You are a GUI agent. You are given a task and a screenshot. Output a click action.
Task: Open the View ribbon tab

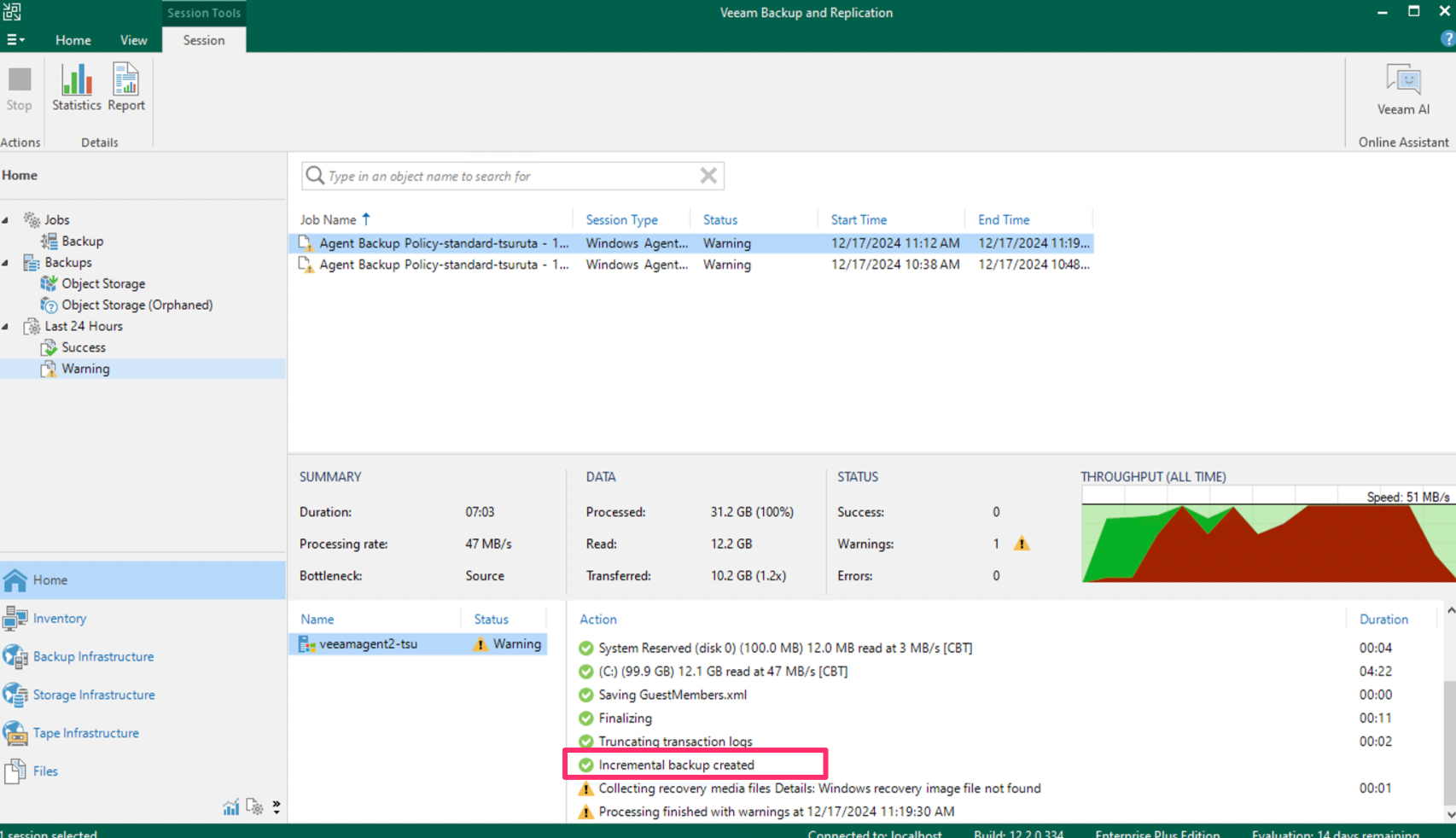[x=134, y=40]
